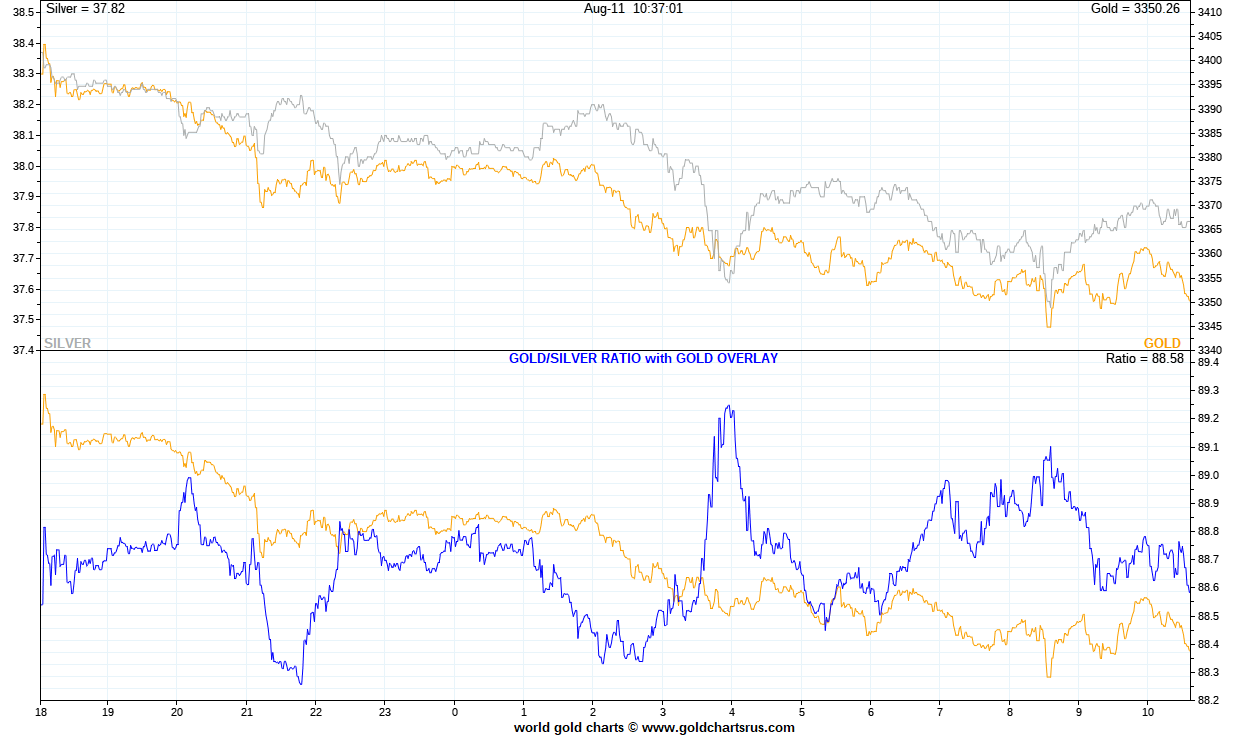
Task: Click the "Aug-11 10:37:01" timestamp
Action: (634, 8)
